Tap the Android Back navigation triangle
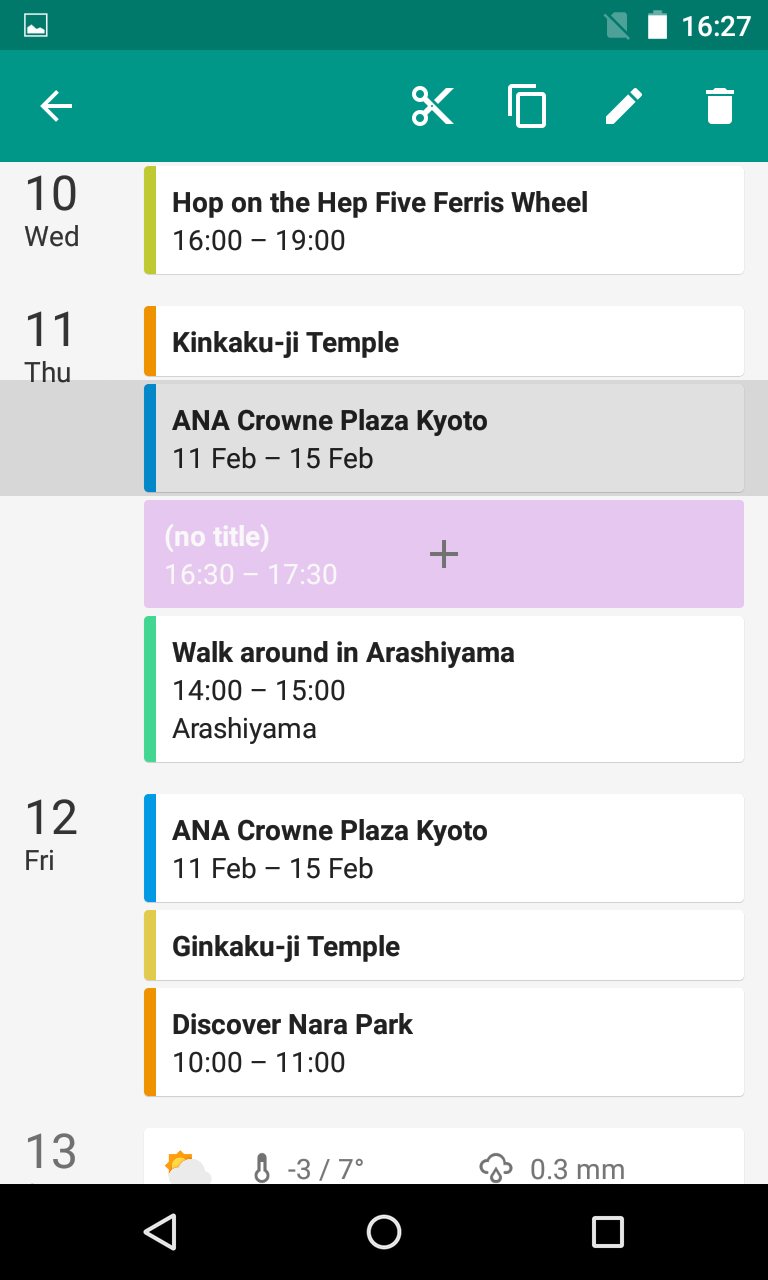This screenshot has width=768, height=1280. [x=160, y=1232]
